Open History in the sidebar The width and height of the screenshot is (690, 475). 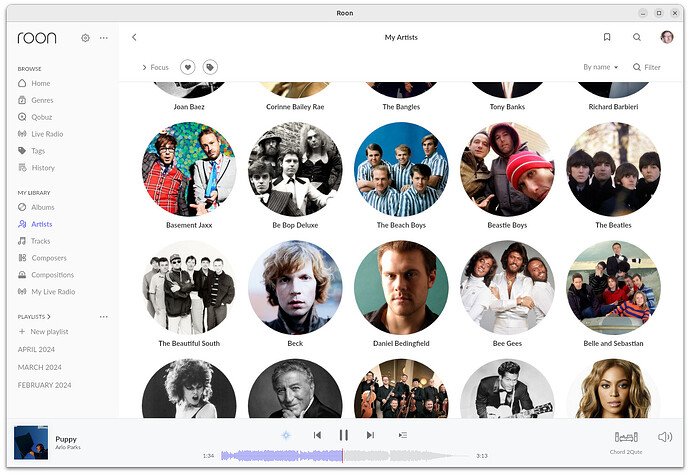[37, 168]
